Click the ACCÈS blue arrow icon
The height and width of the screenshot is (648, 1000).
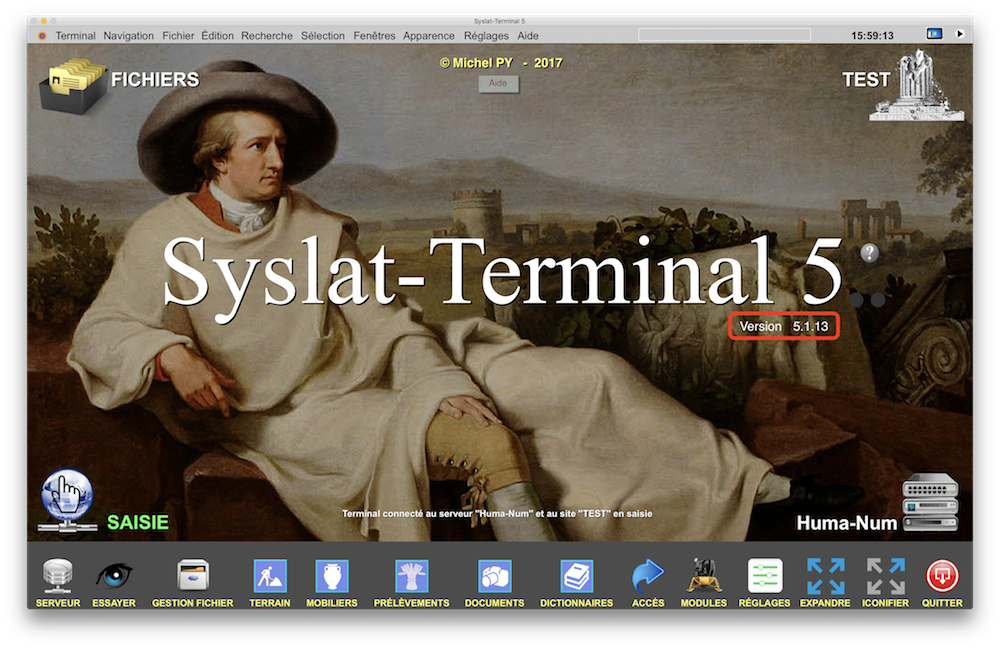647,575
